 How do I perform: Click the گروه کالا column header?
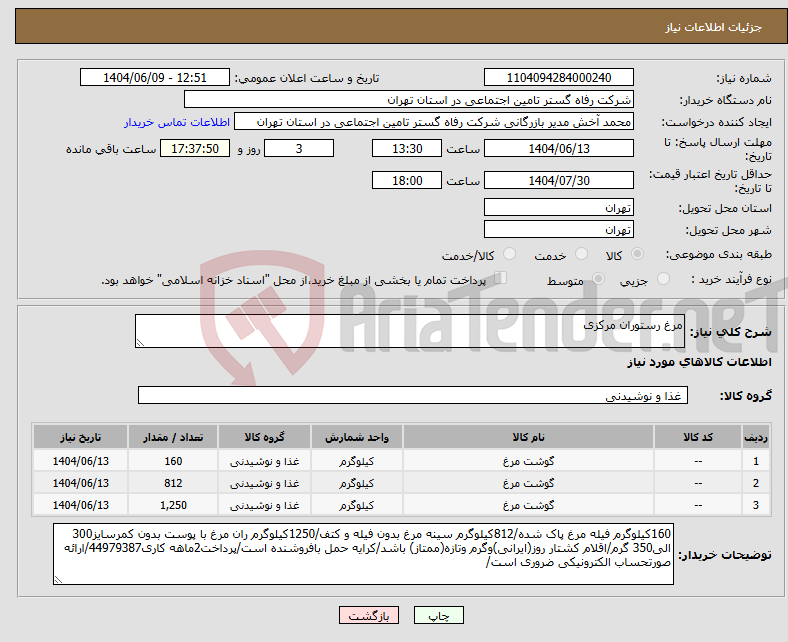click(264, 437)
